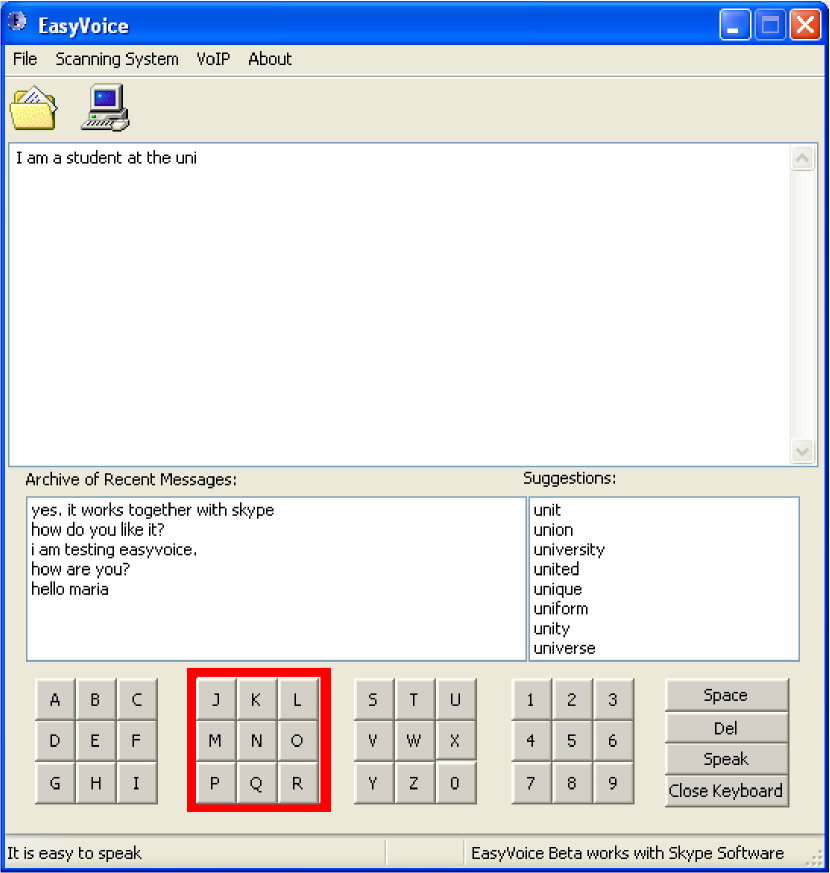Image resolution: width=830 pixels, height=873 pixels.
Task: Open the About menu
Action: (270, 59)
